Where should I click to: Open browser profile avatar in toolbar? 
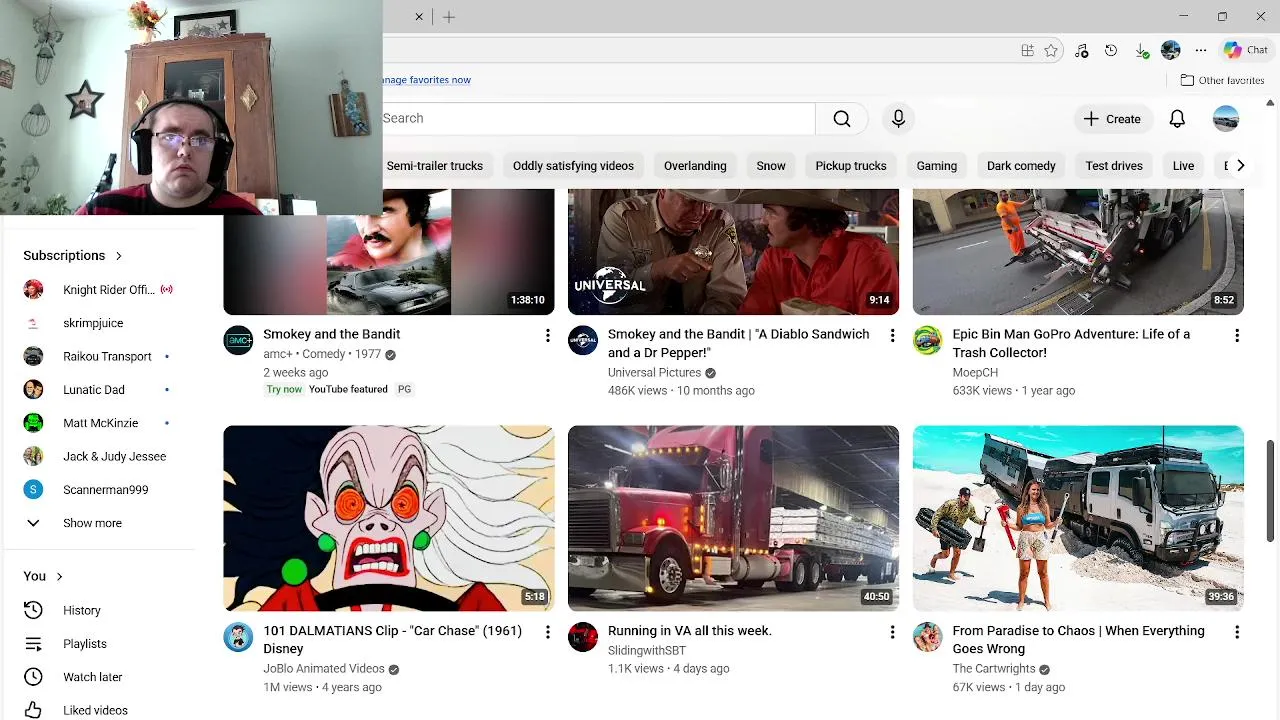coord(1171,50)
